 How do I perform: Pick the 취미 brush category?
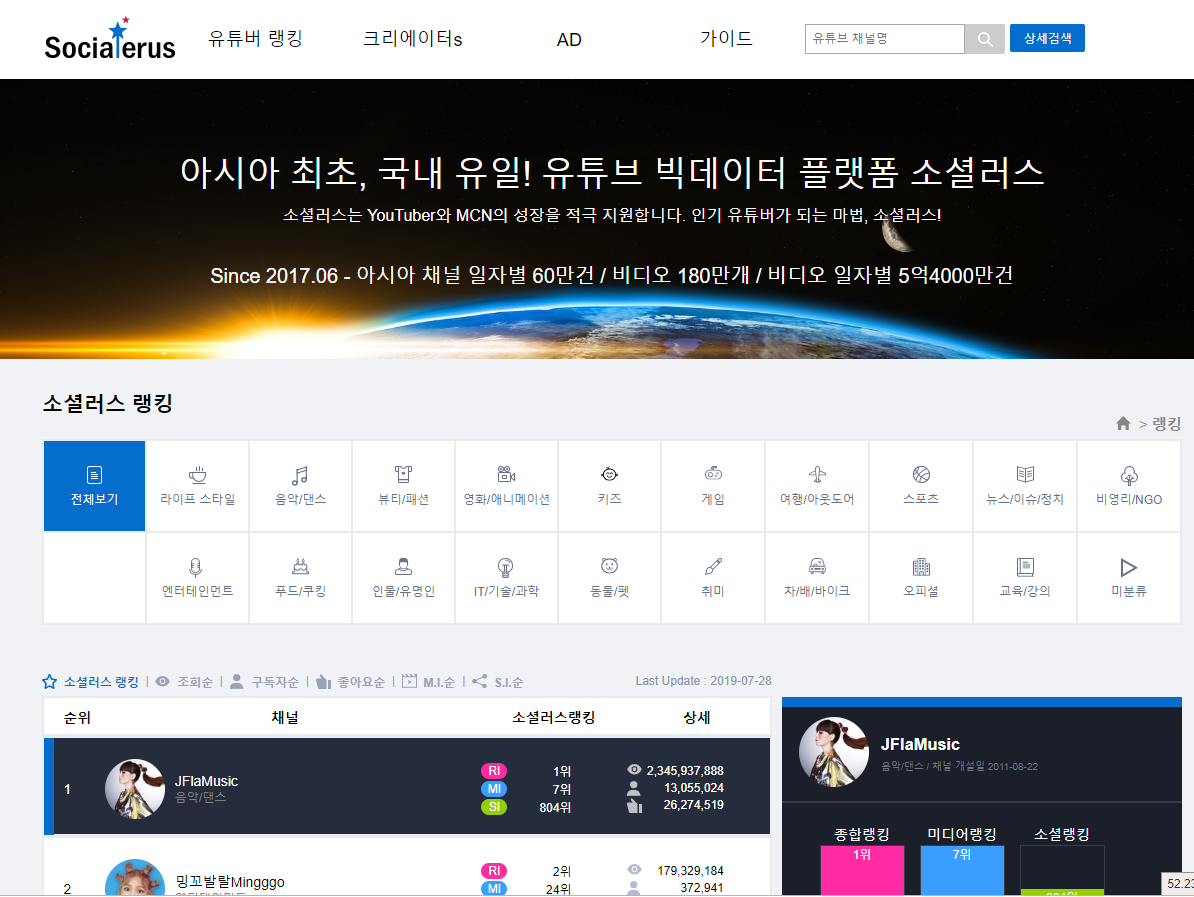pos(713,578)
